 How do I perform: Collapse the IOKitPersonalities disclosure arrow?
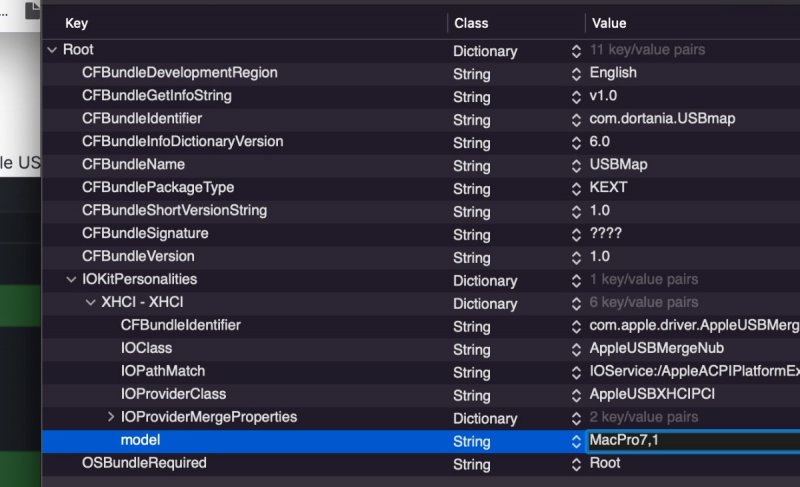tap(71, 280)
